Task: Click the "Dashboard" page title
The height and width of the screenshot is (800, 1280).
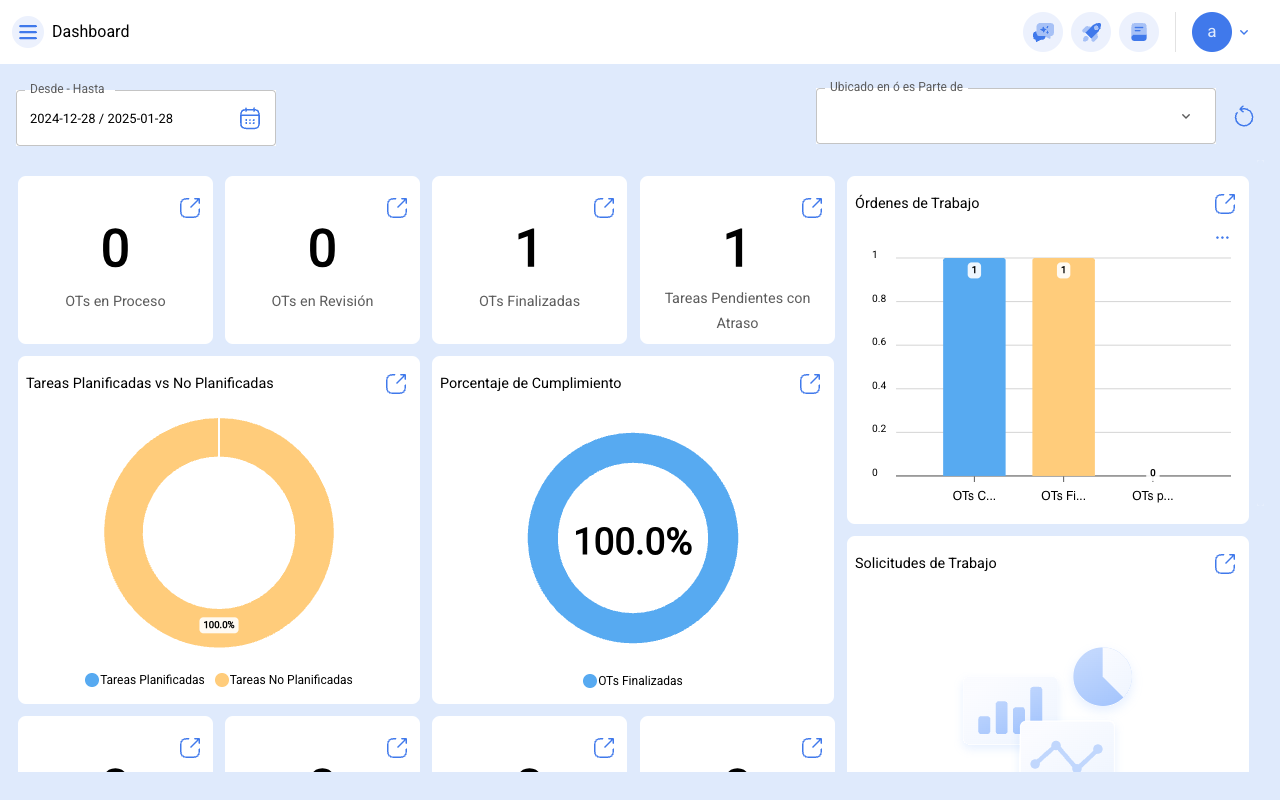Action: tap(91, 32)
